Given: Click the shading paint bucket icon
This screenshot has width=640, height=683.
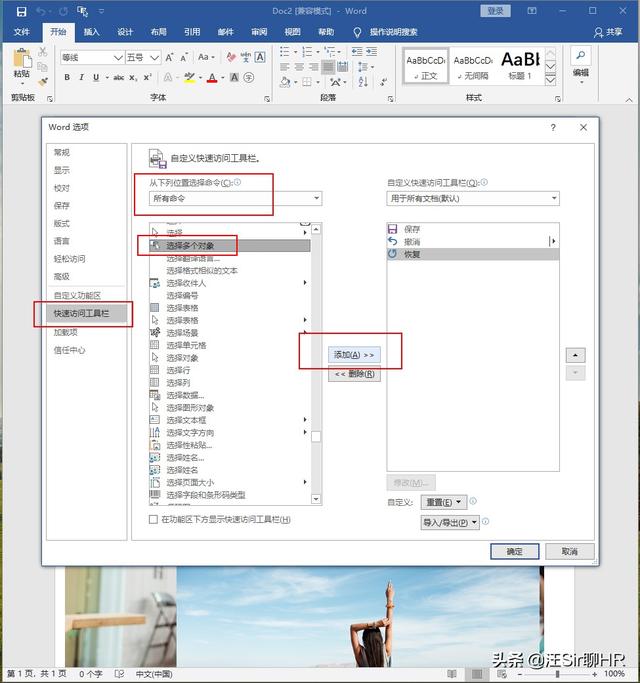Looking at the screenshot, I should (285, 81).
